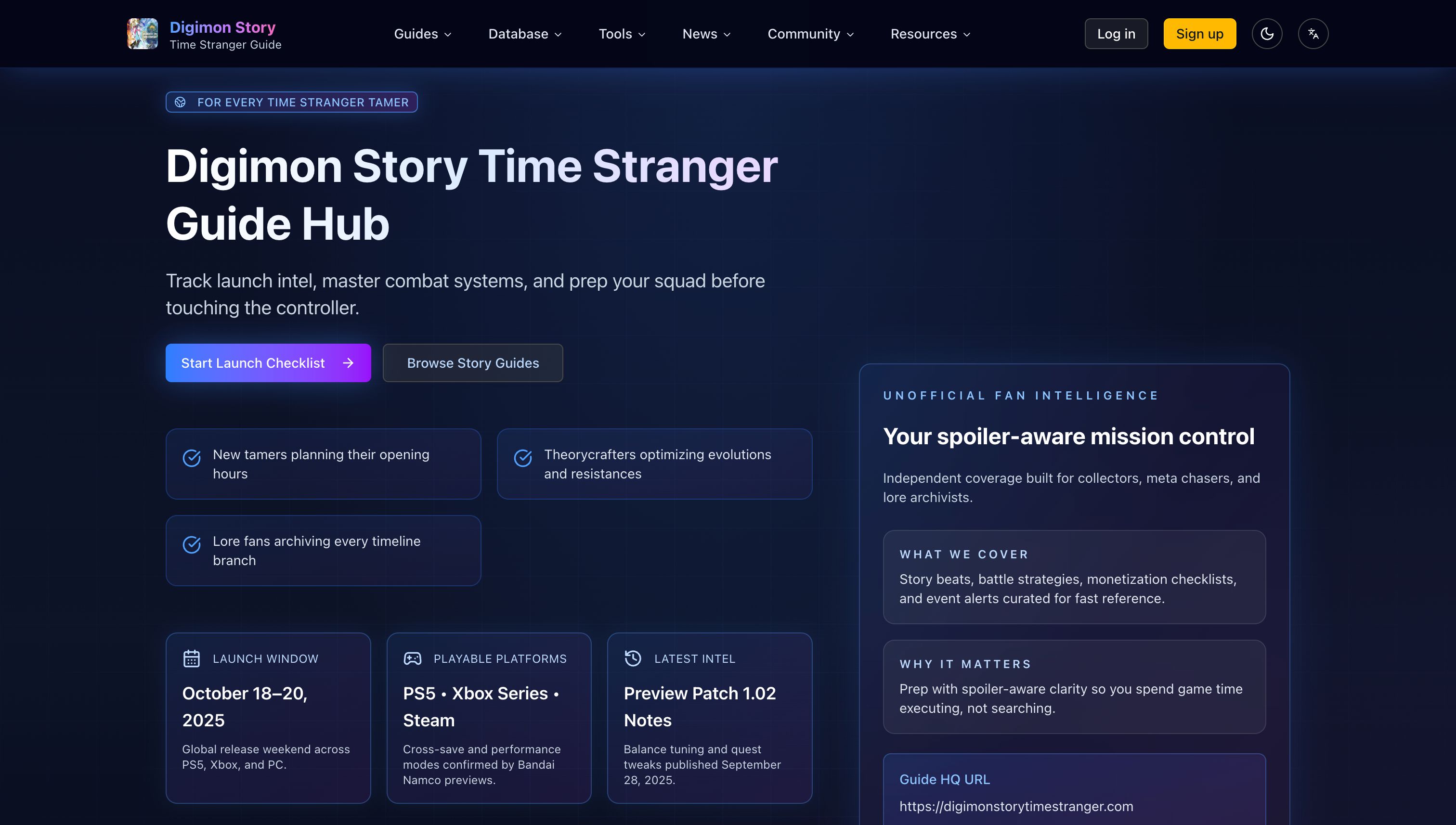
Task: Click the Browse Story Guides button
Action: (x=472, y=362)
